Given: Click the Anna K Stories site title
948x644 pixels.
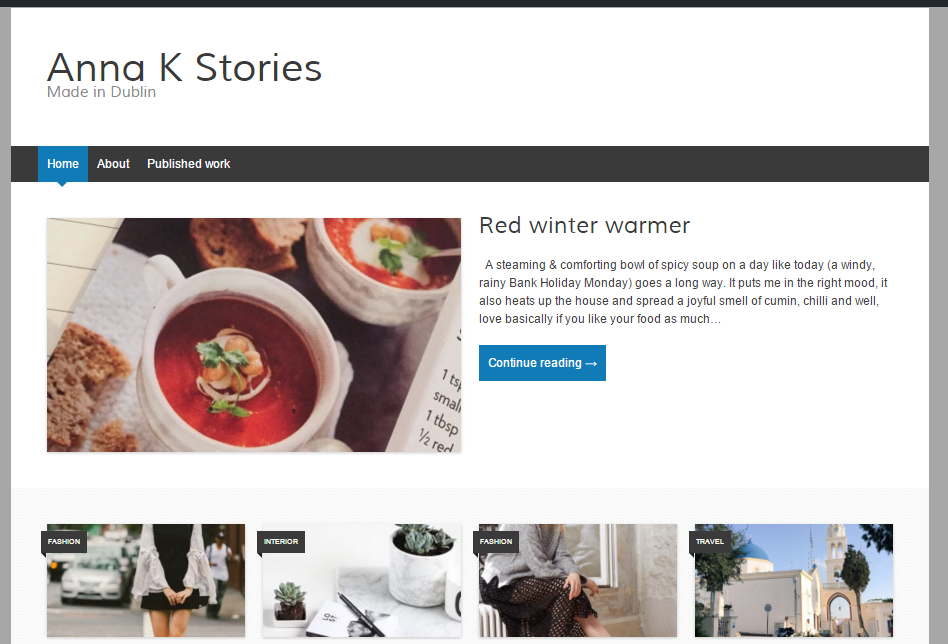Looking at the screenshot, I should (184, 67).
